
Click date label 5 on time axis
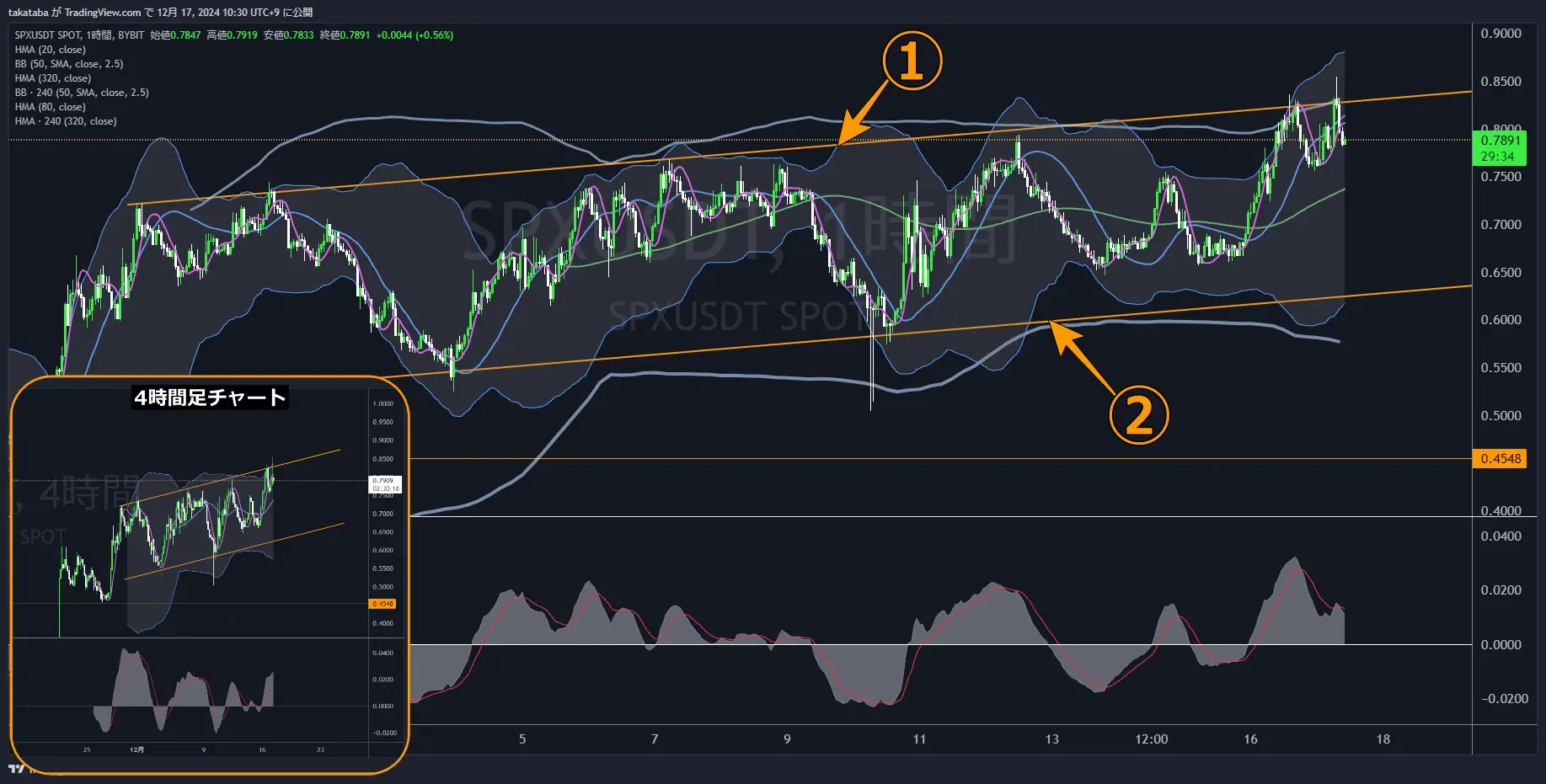[x=522, y=739]
